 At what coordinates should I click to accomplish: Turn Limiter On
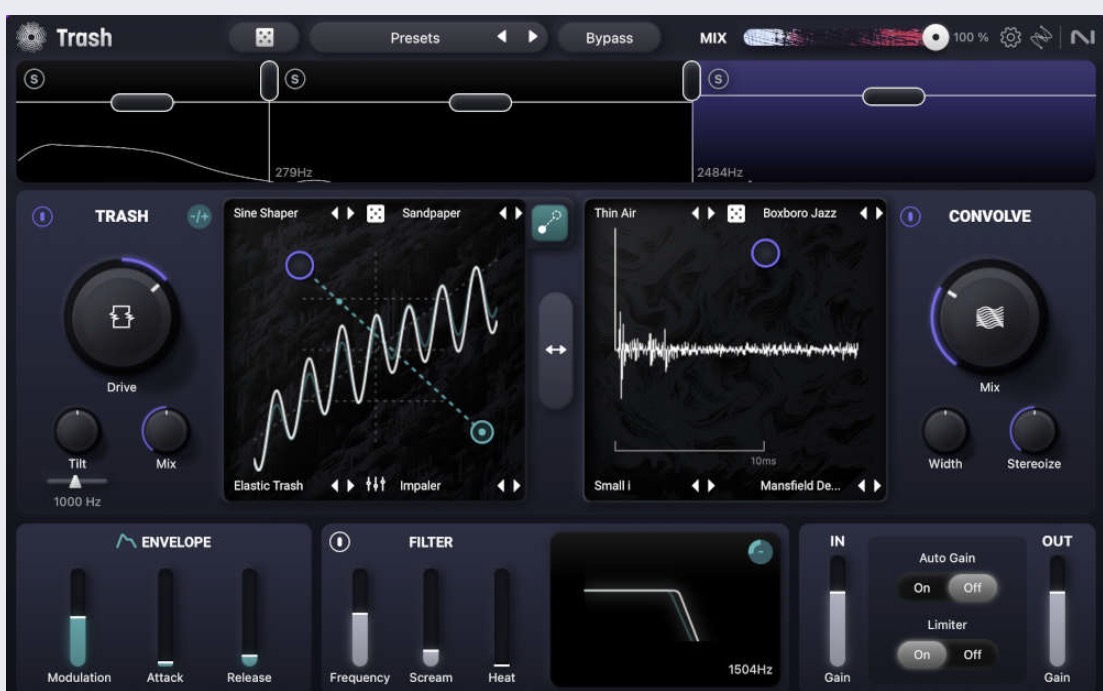922,654
